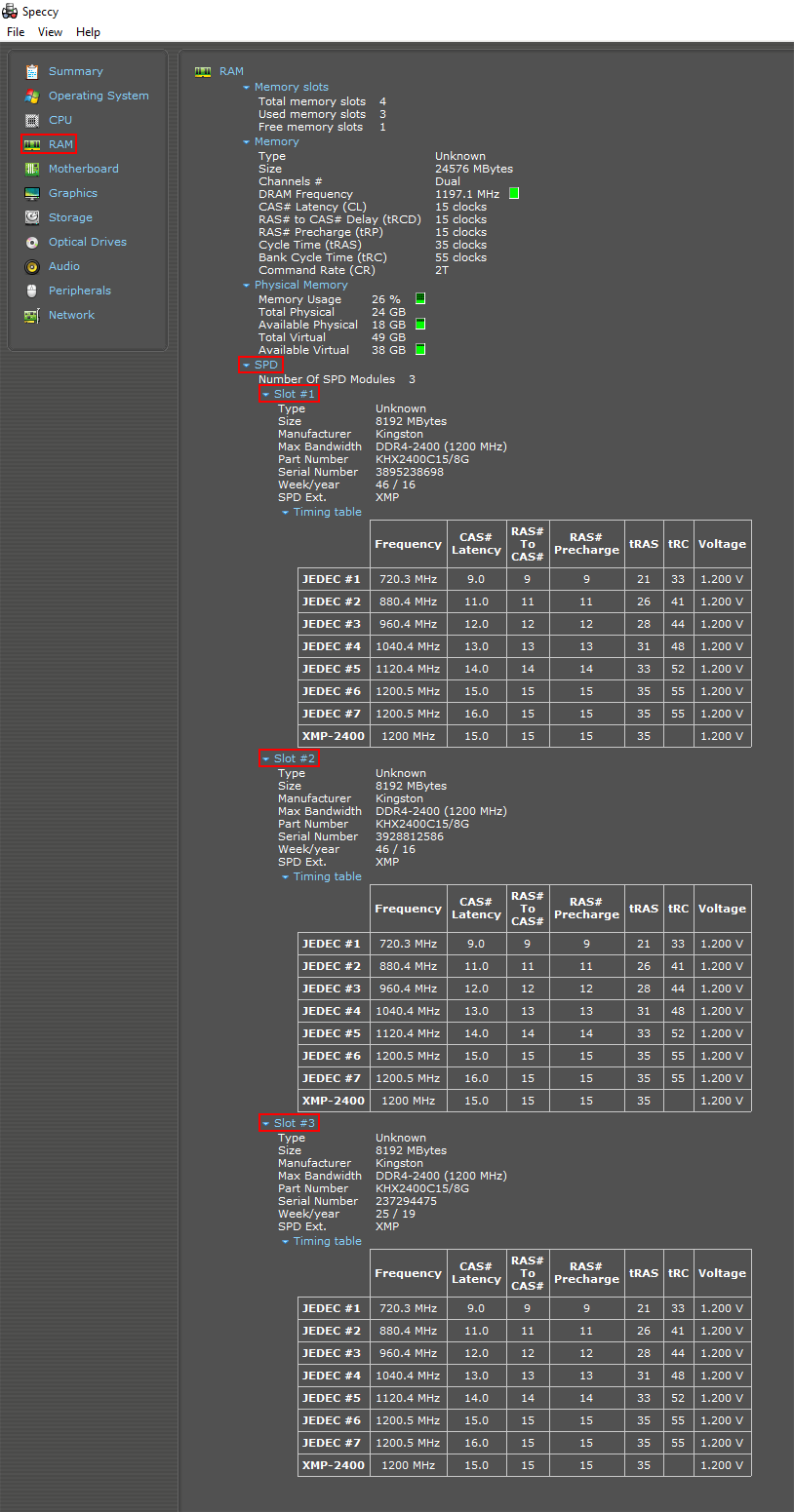Screen dimensions: 794x1512
Task: Collapse the Physical Memory section
Action: pos(247,286)
